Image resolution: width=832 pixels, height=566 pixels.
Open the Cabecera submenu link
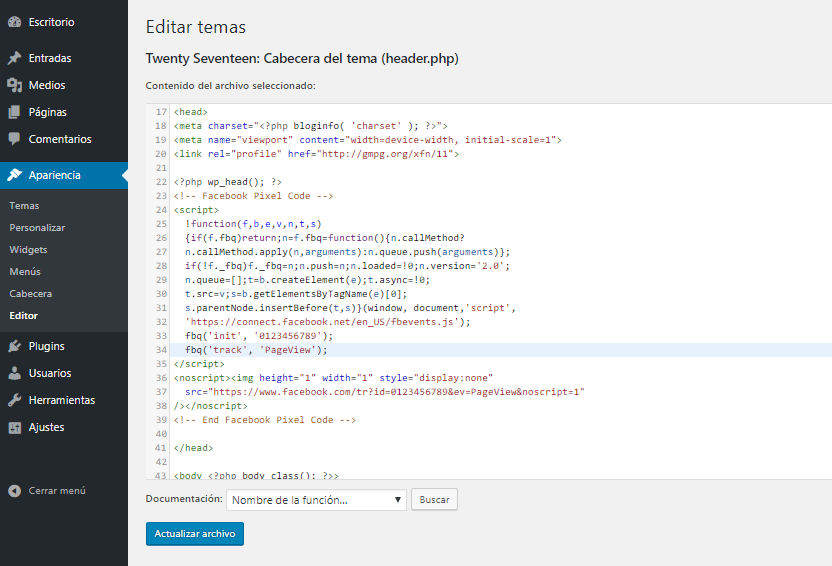point(31,293)
